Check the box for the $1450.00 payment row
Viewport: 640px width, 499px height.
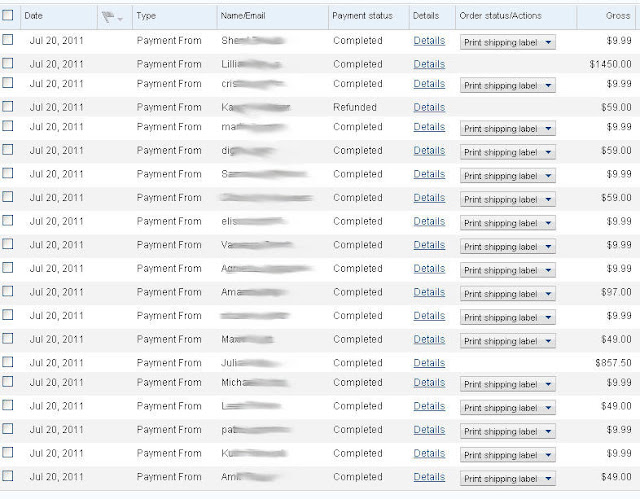coord(7,63)
